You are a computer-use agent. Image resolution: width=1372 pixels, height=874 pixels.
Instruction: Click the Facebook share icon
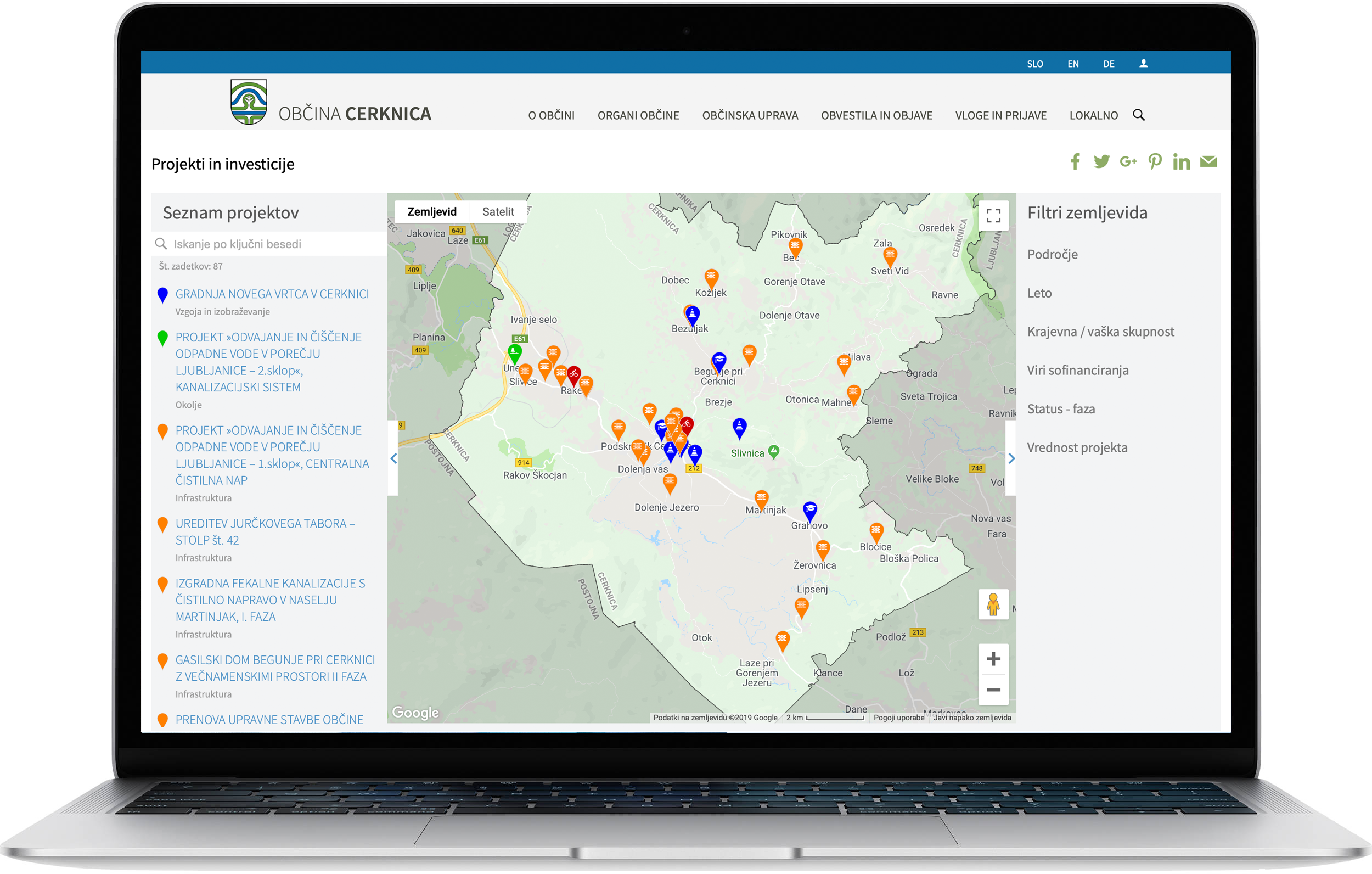click(x=1075, y=162)
